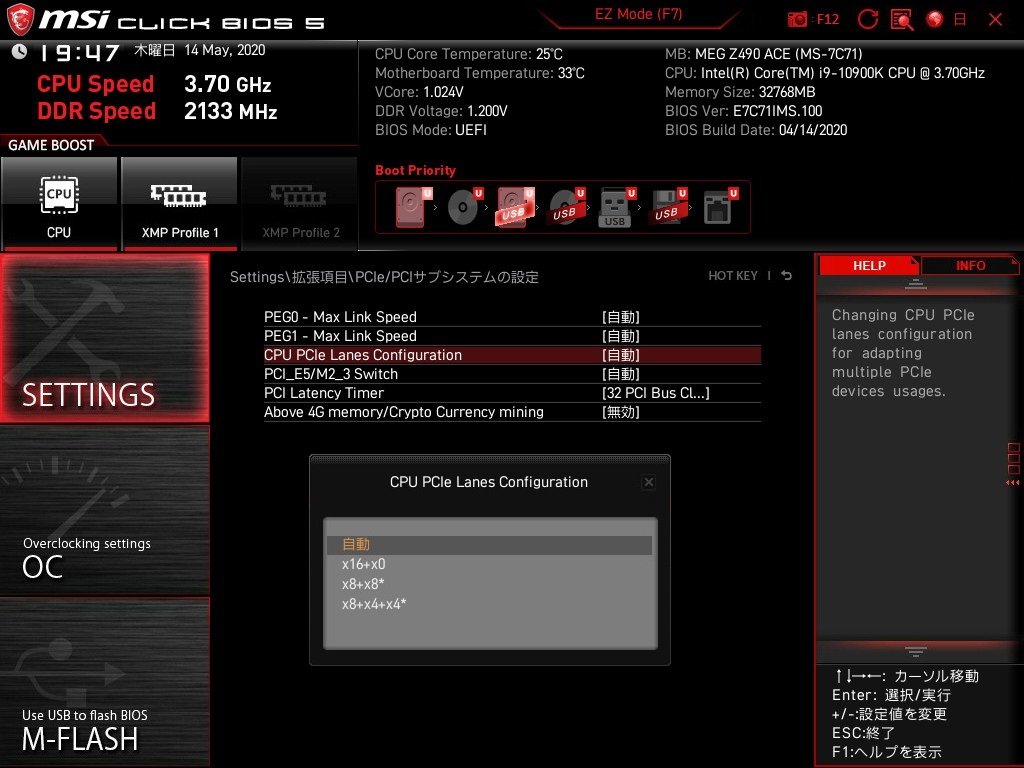Open PCI Latency Timer setting
Viewport: 1024px width, 768px height.
click(512, 392)
